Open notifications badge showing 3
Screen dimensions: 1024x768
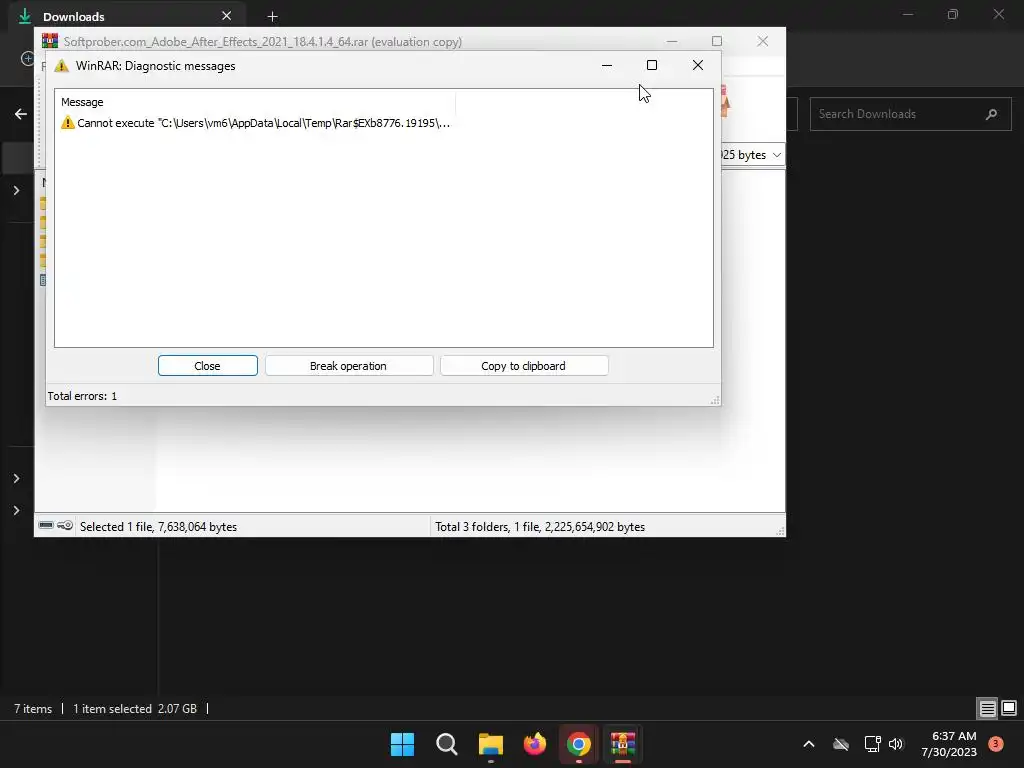tap(995, 743)
